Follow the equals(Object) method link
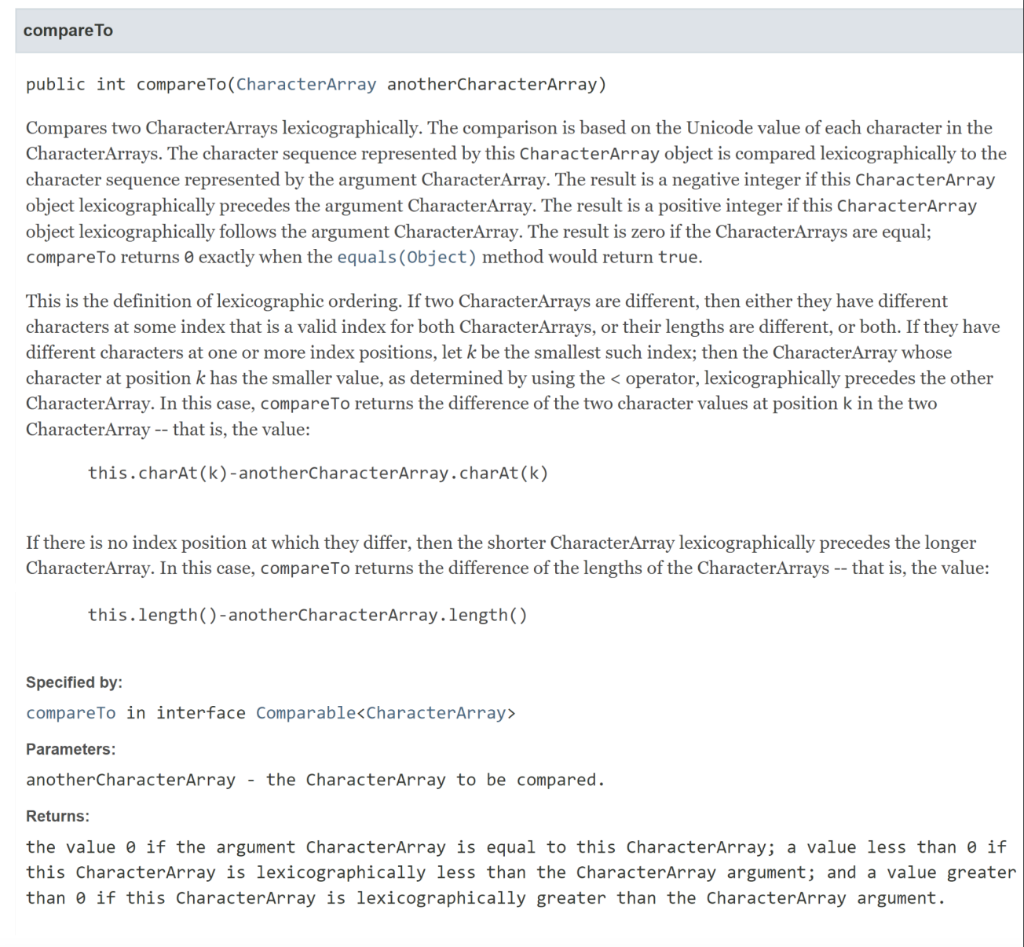This screenshot has width=1024, height=947. [407, 257]
